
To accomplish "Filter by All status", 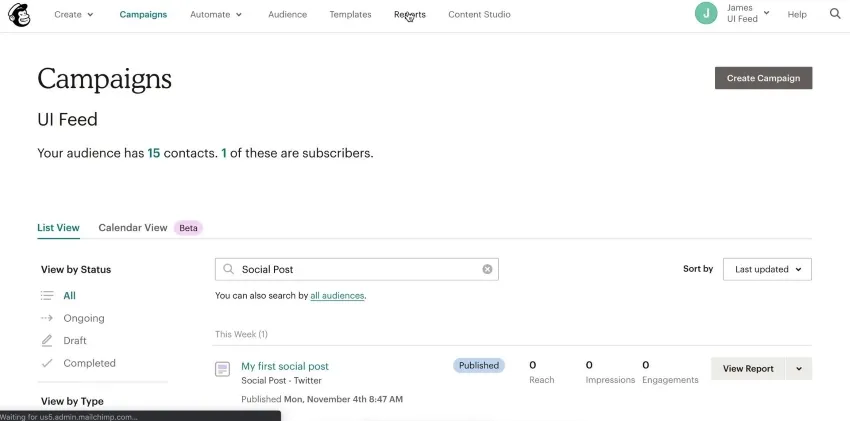I will coord(69,296).
